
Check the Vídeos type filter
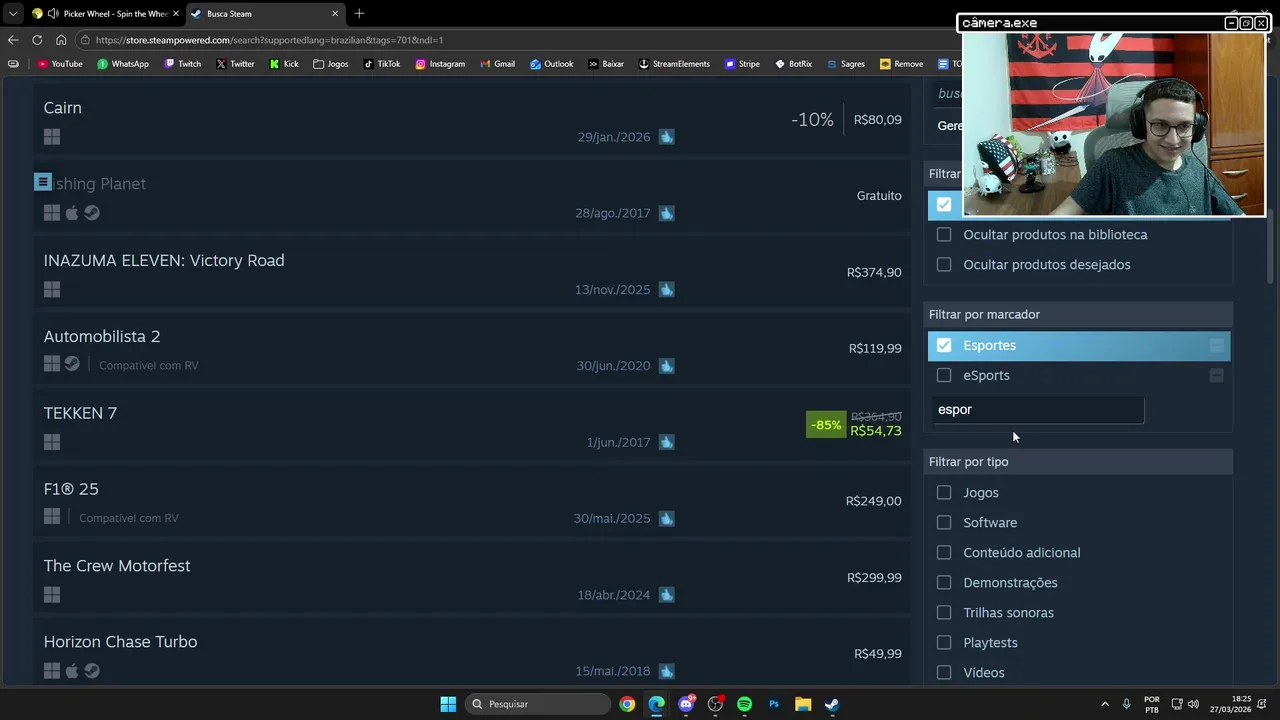click(x=944, y=672)
